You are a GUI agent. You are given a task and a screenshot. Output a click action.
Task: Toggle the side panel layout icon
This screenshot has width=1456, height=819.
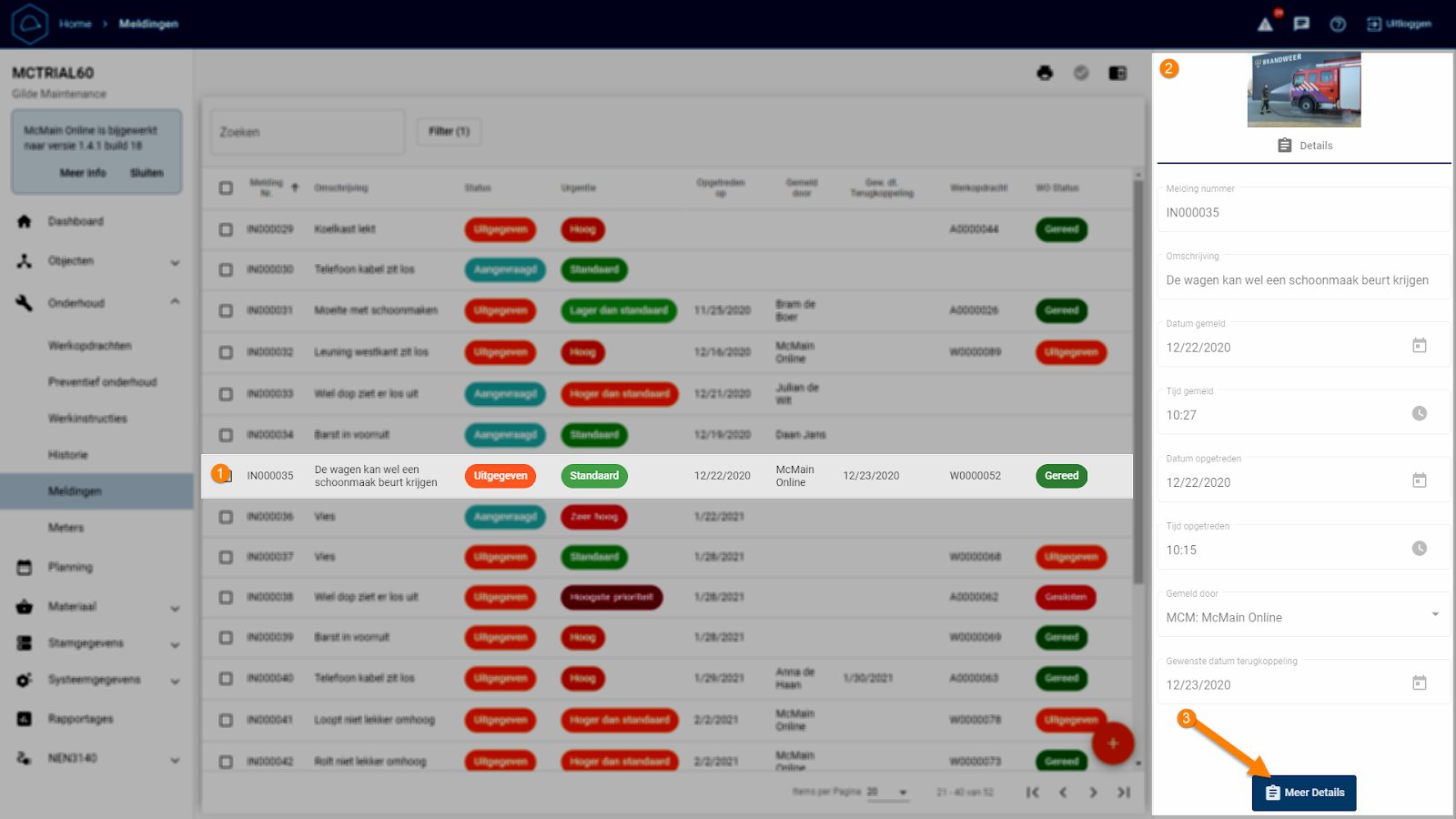pyautogui.click(x=1117, y=73)
